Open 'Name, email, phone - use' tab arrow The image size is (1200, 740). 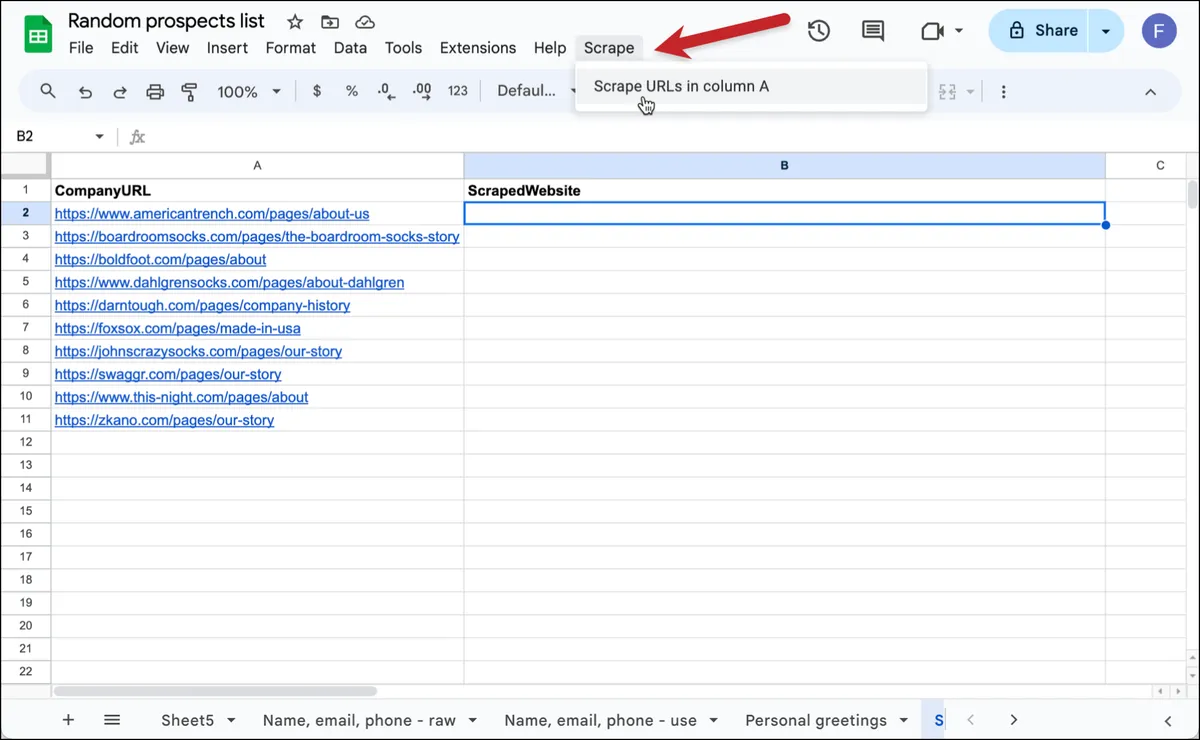pyautogui.click(x=713, y=721)
